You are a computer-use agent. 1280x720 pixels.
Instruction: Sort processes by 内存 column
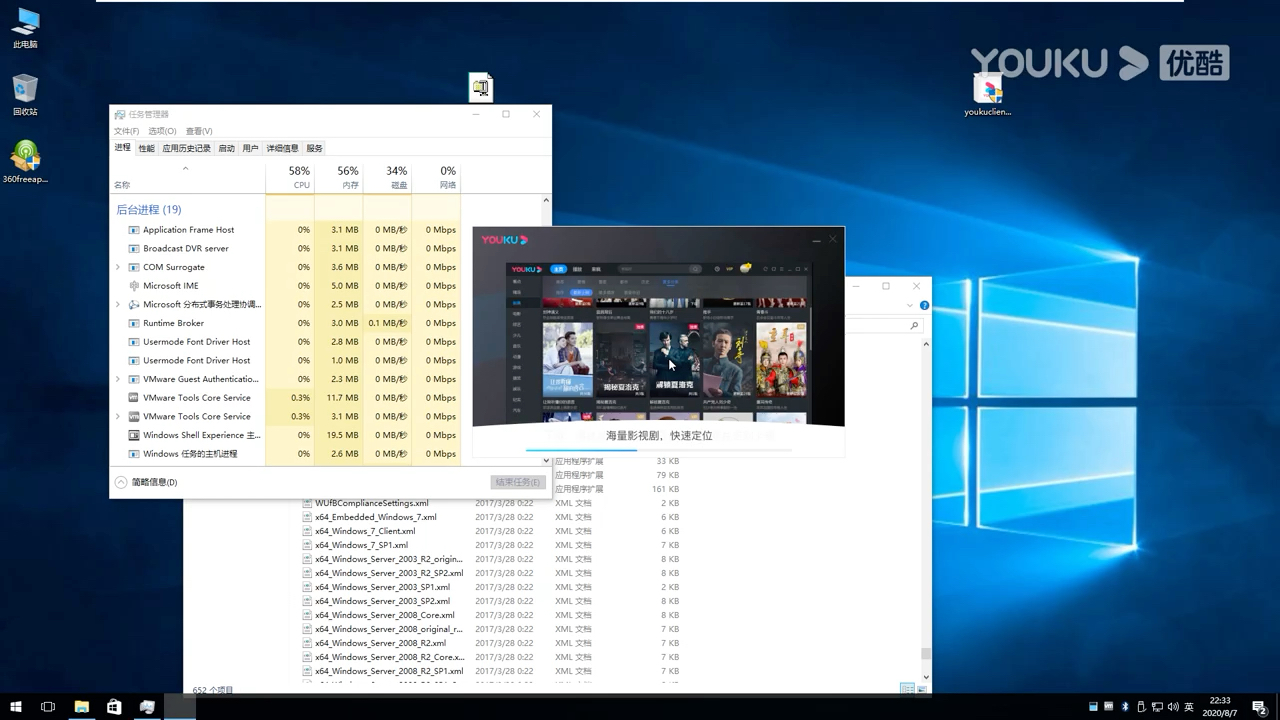click(x=338, y=177)
